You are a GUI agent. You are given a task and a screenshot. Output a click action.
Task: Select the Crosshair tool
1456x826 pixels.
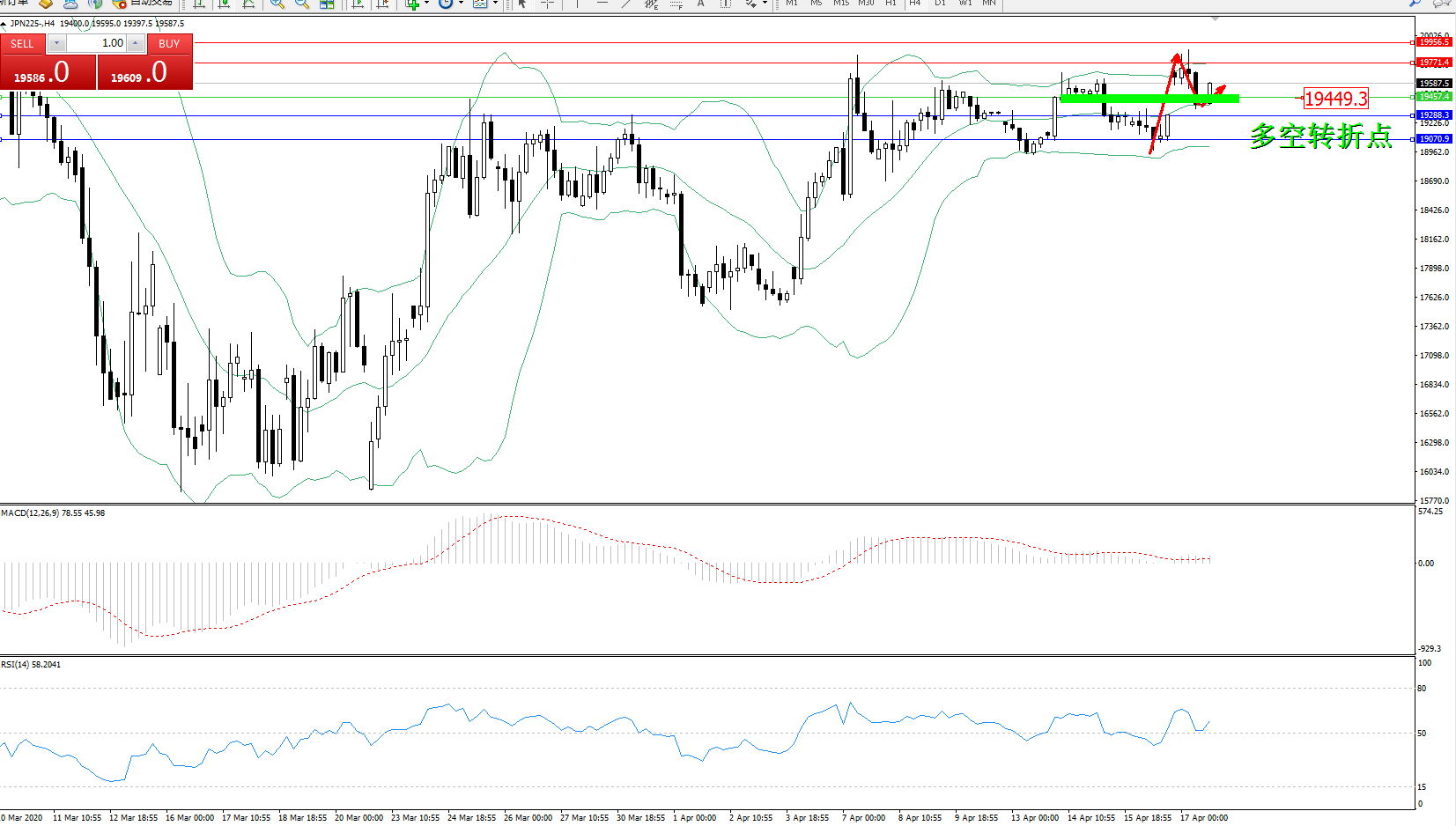(x=547, y=4)
